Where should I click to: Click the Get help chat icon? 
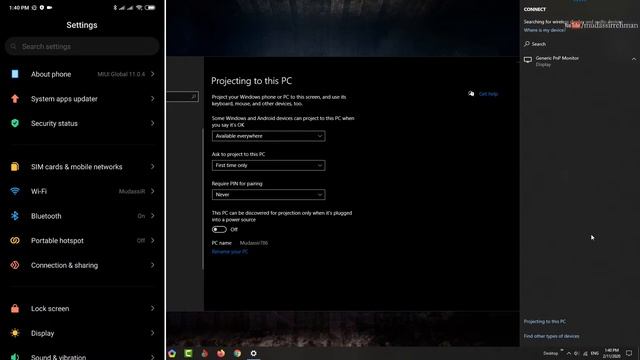tap(471, 93)
